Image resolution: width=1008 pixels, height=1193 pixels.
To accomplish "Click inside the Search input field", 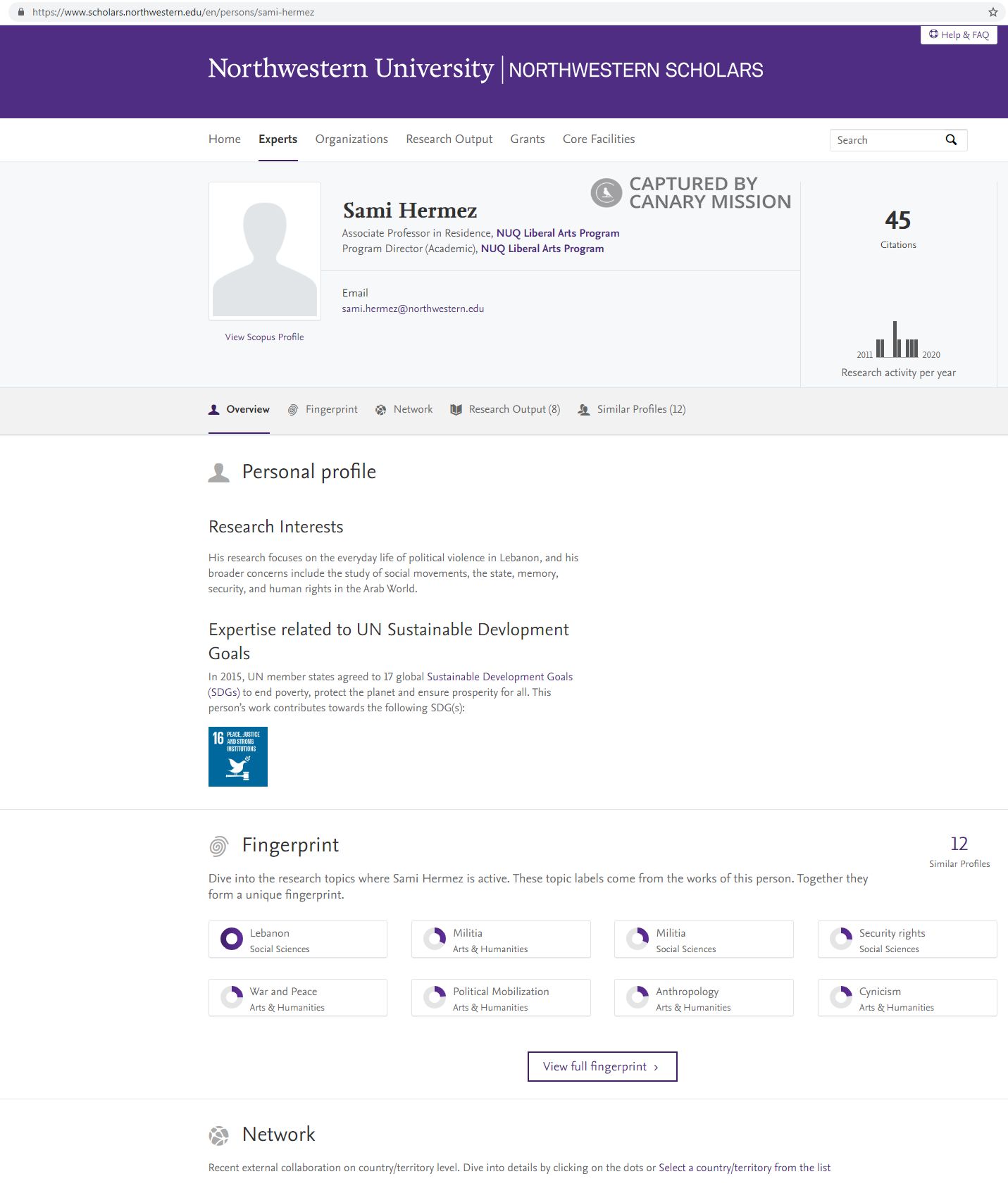I will [884, 140].
